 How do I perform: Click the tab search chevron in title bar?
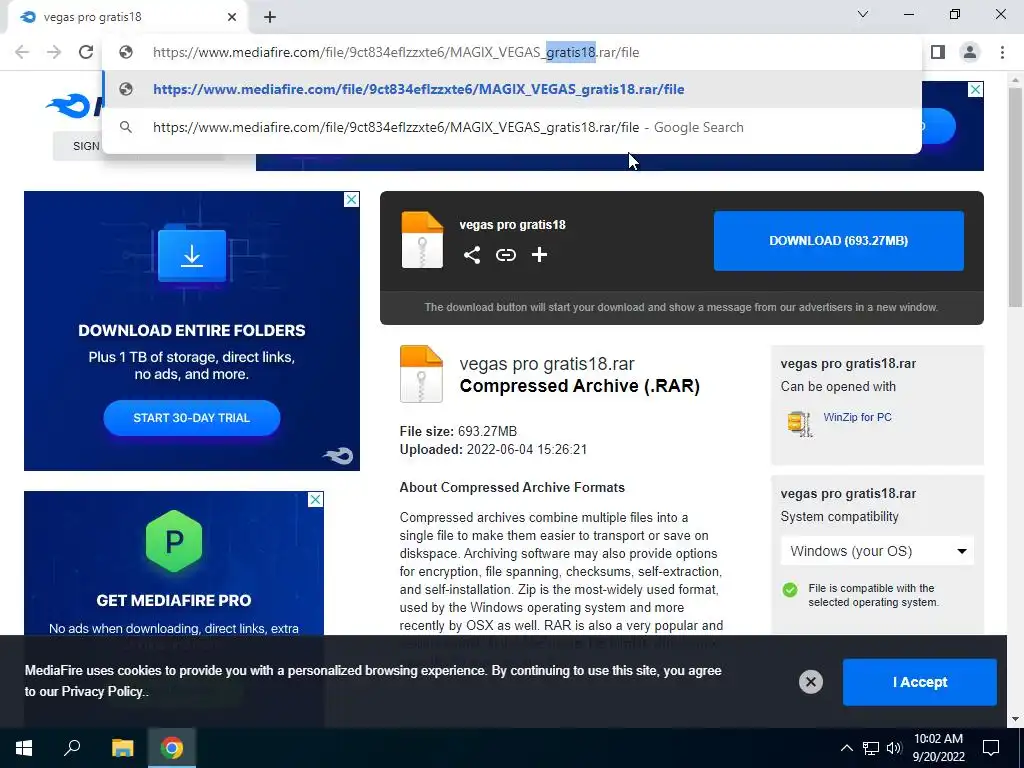tap(863, 14)
